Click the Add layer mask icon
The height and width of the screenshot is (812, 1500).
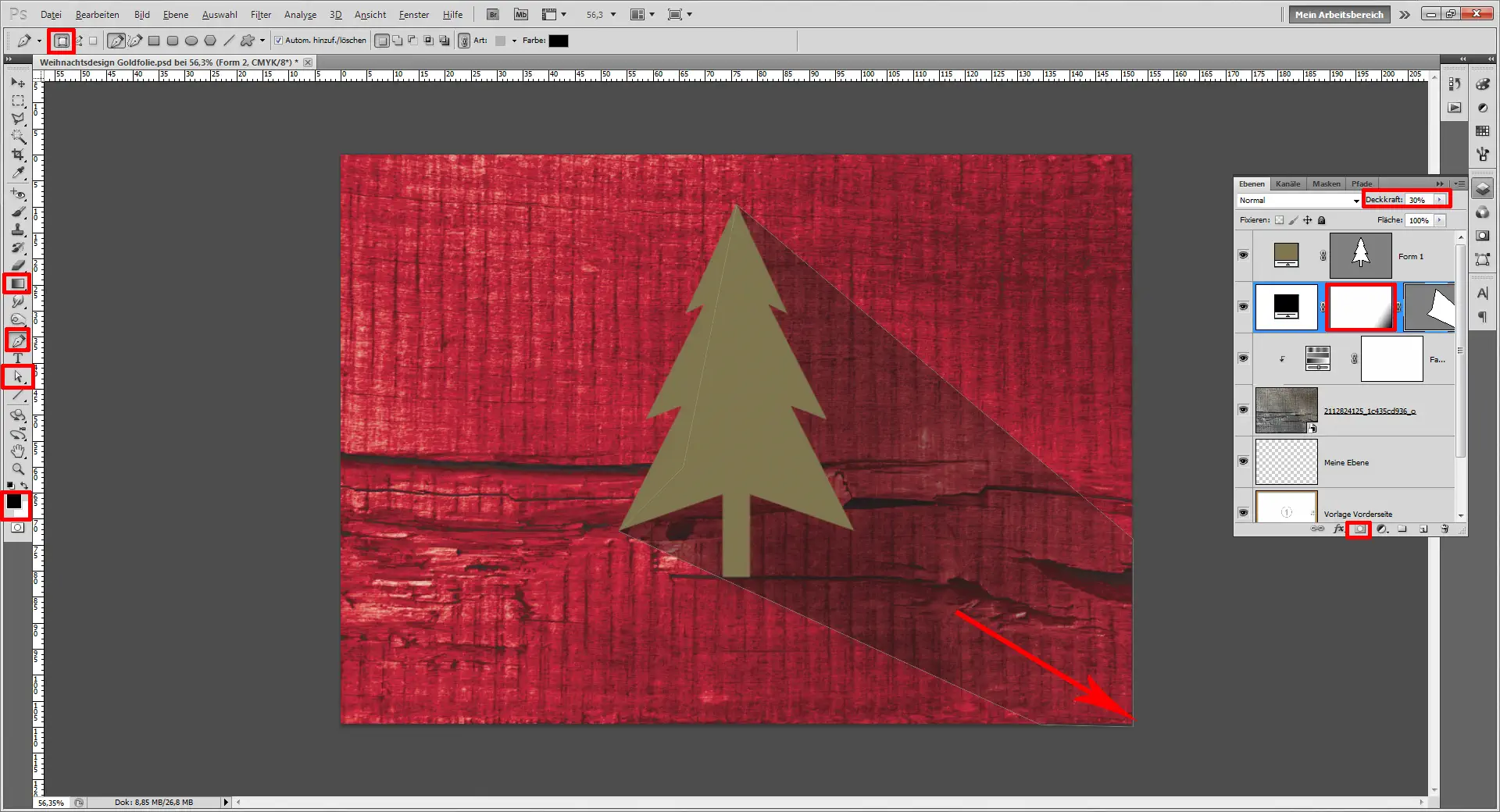1360,529
